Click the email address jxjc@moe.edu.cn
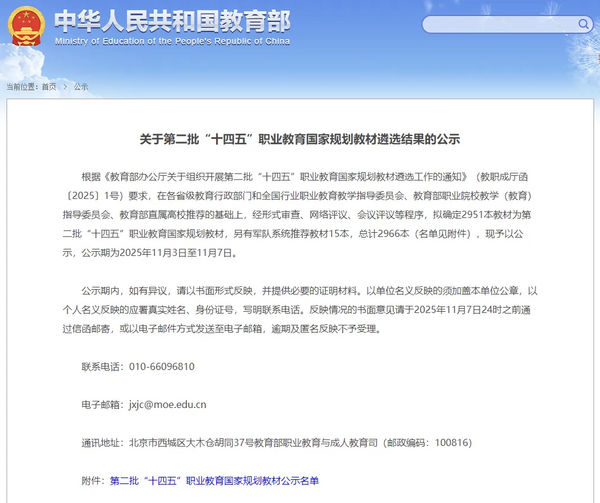600x503 pixels. [168, 405]
